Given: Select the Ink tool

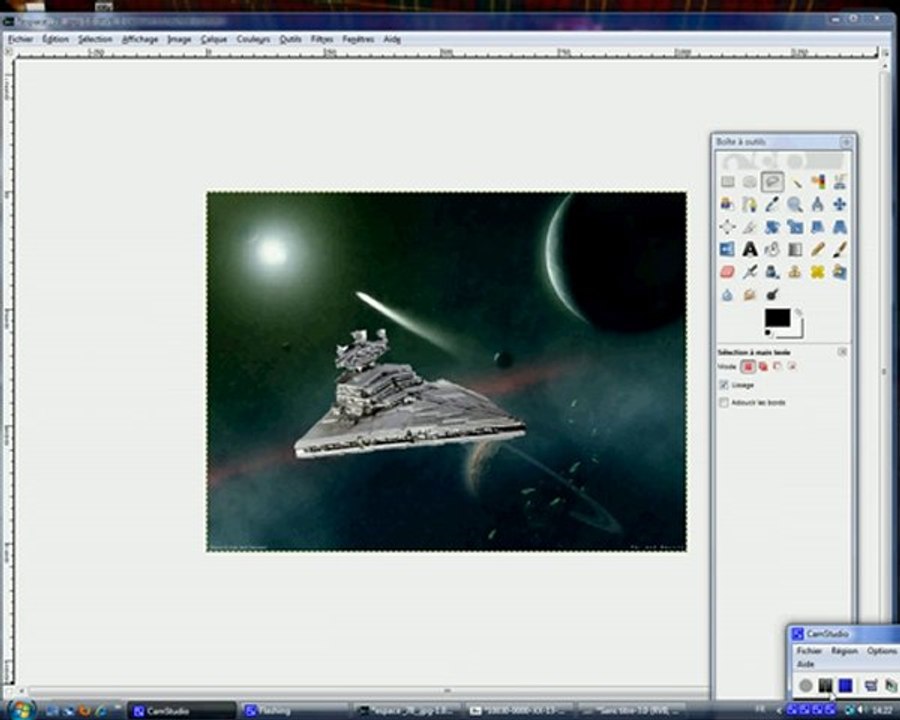Looking at the screenshot, I should (773, 272).
